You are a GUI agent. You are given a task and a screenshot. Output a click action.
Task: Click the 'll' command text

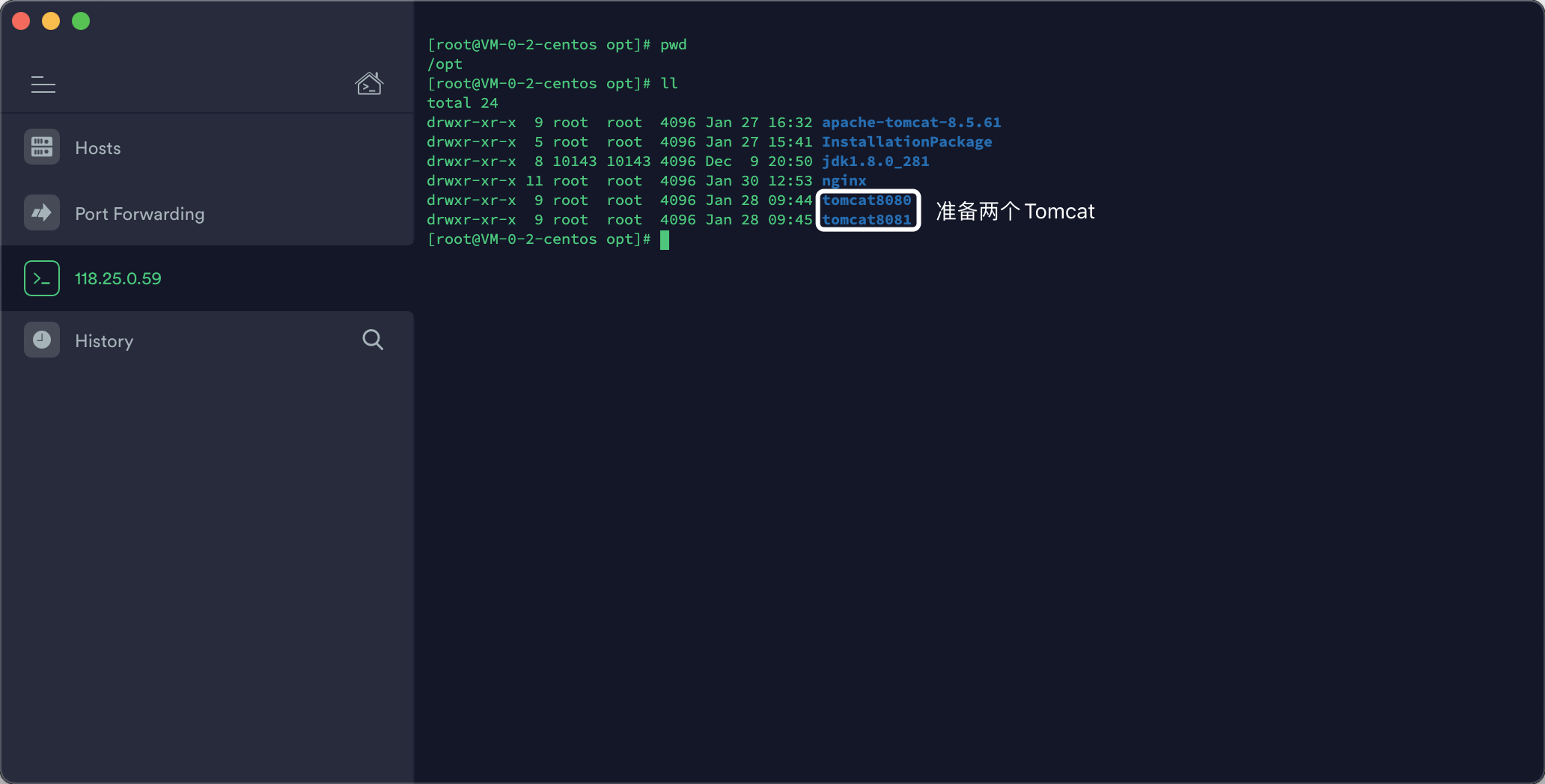pyautogui.click(x=668, y=83)
